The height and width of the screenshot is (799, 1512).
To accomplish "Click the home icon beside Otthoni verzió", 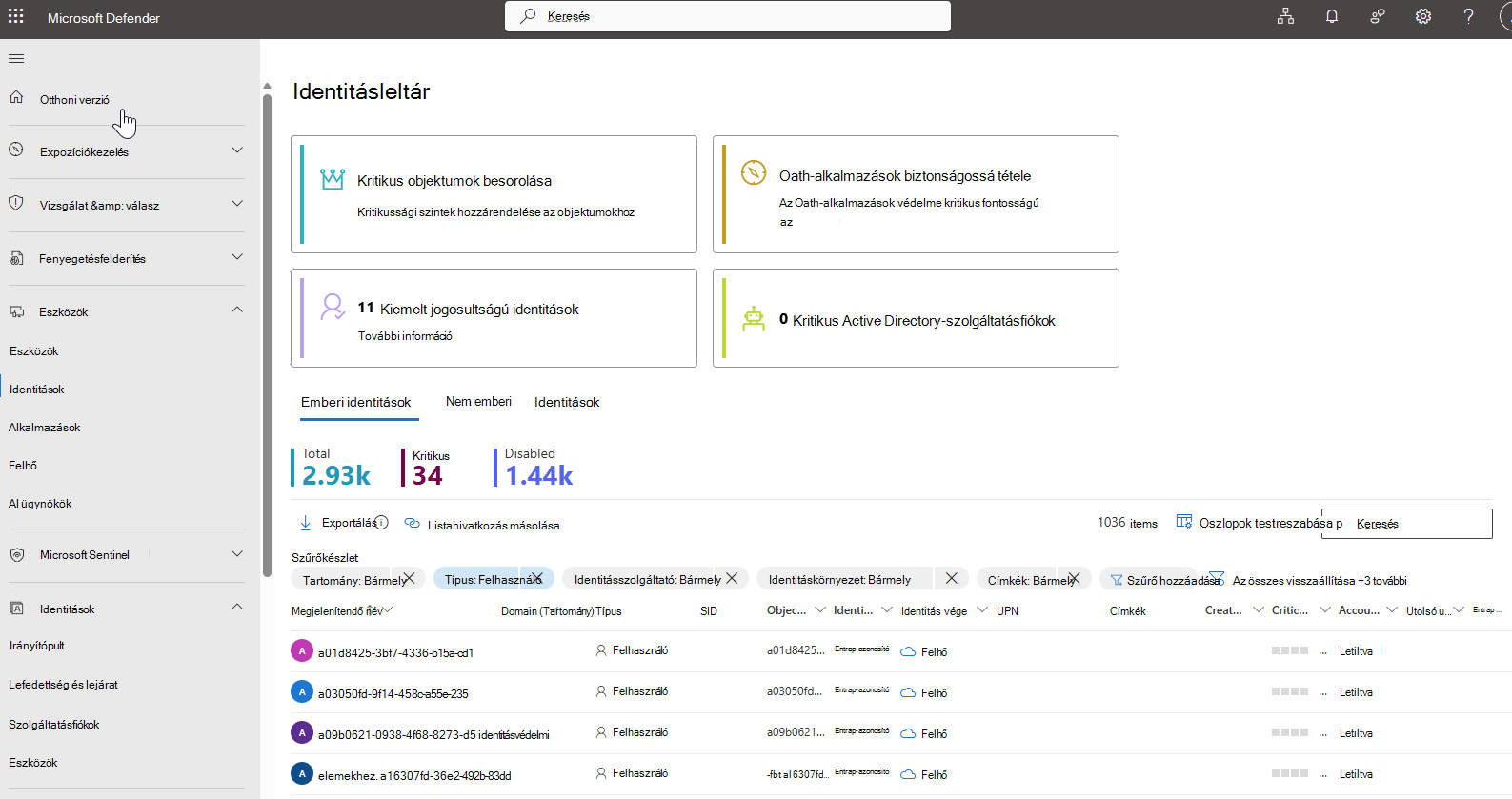I will (x=16, y=97).
